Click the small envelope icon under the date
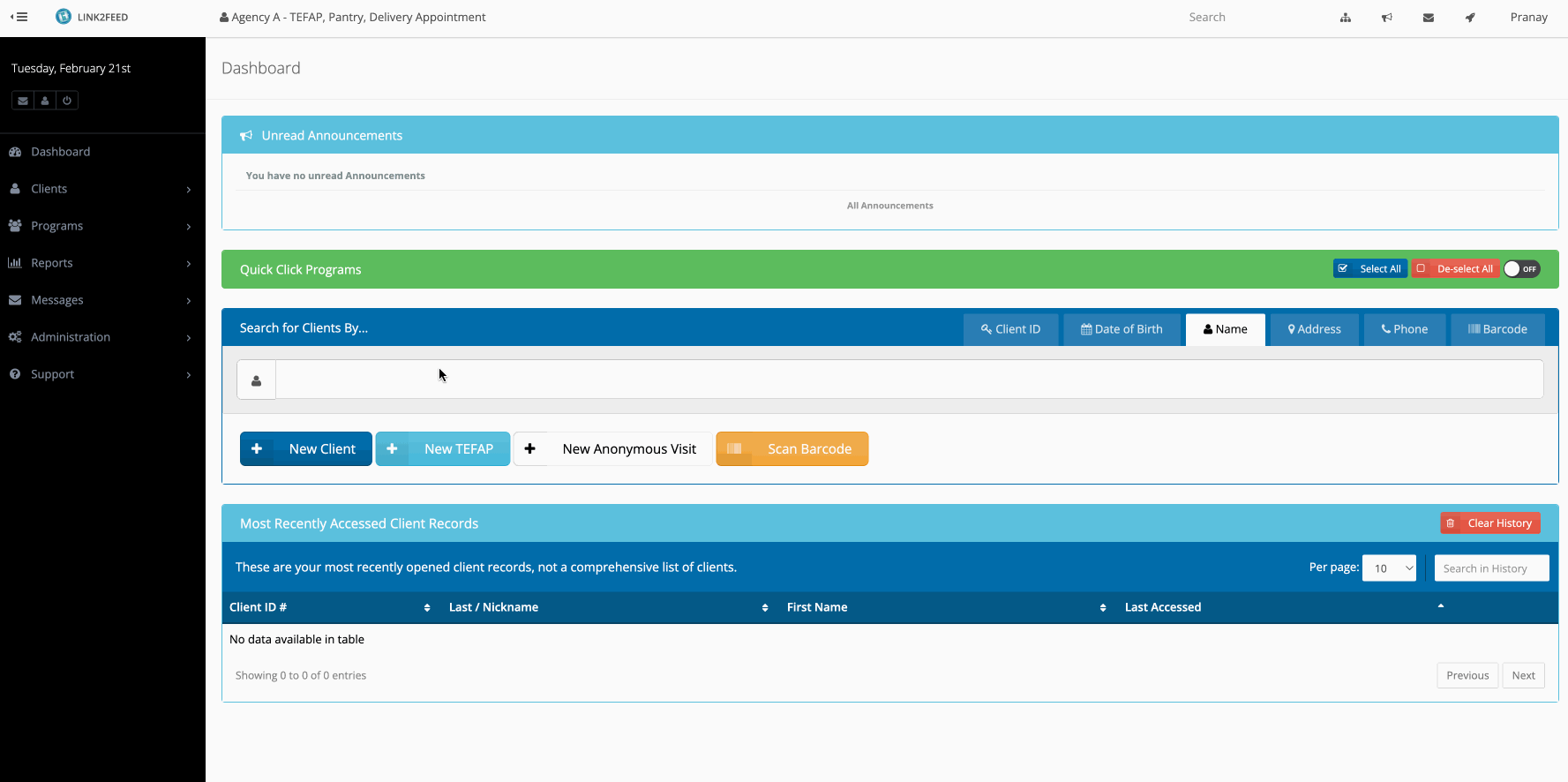Viewport: 1568px width, 782px height. click(x=23, y=101)
